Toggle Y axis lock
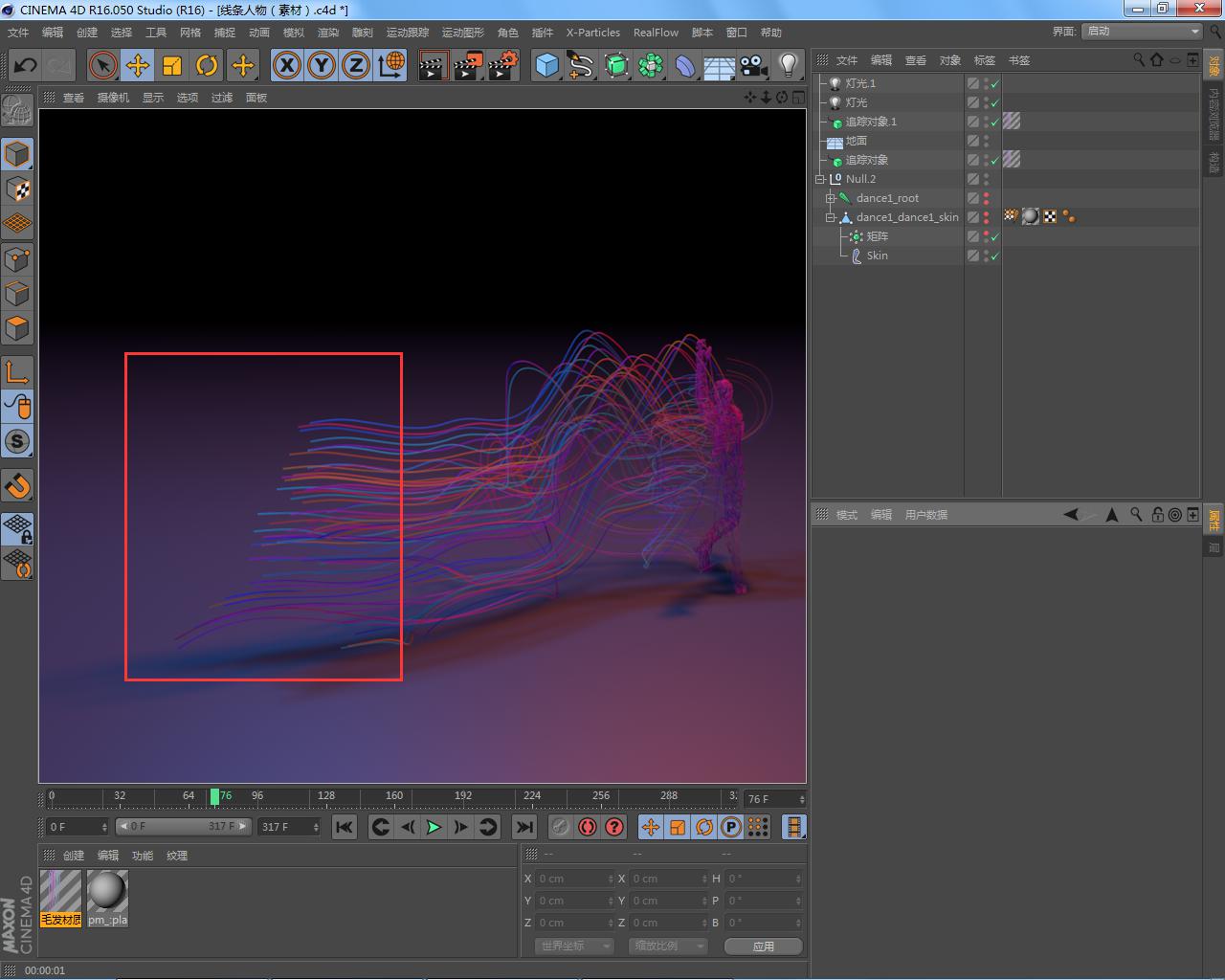Image resolution: width=1225 pixels, height=980 pixels. pos(321,65)
